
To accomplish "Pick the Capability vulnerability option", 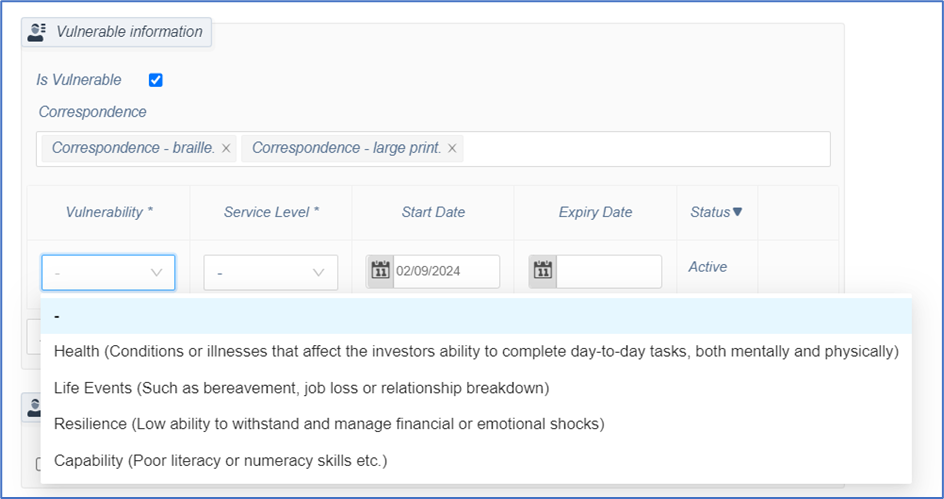I will coord(220,460).
